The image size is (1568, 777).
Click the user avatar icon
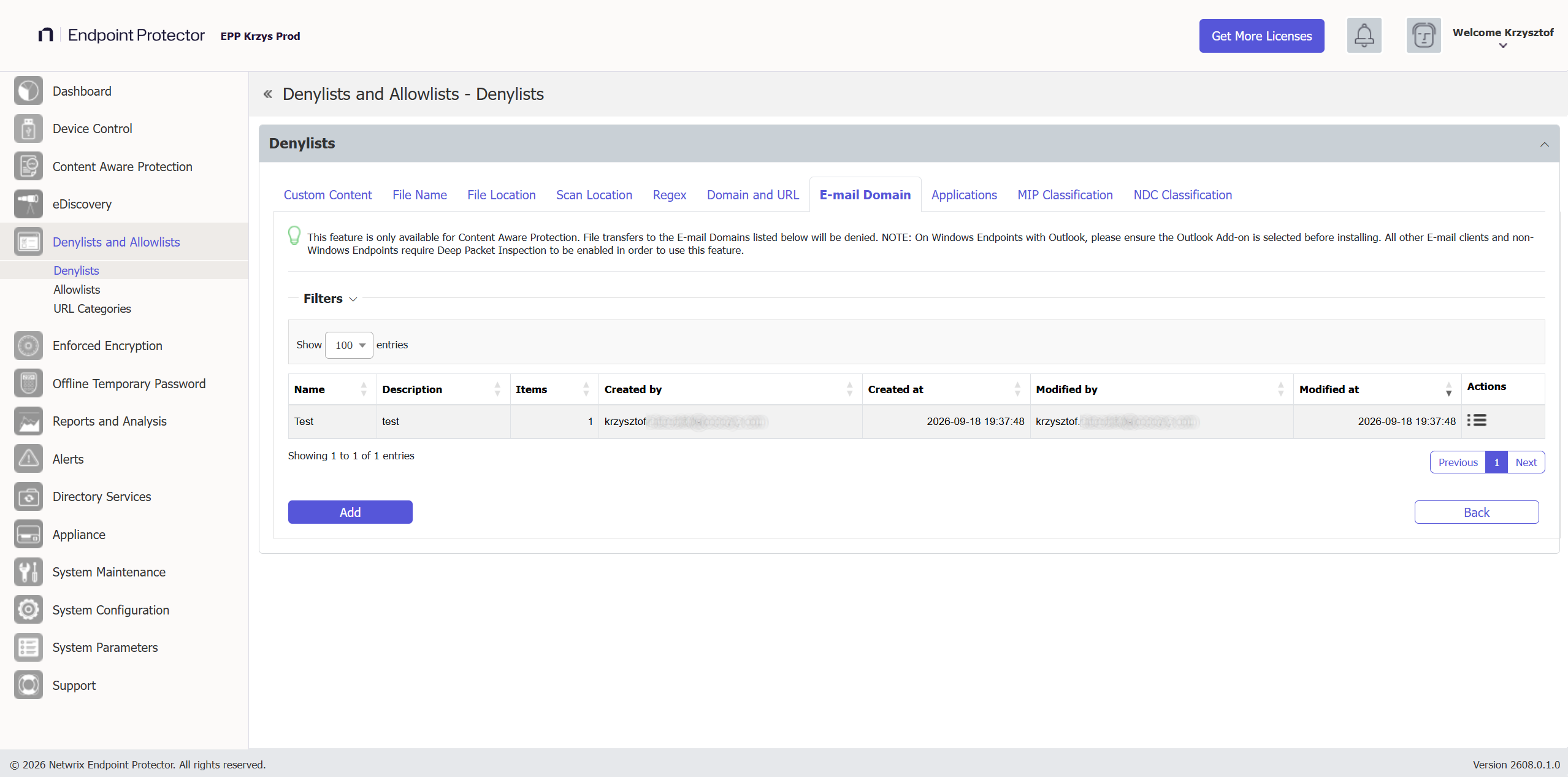(1423, 36)
